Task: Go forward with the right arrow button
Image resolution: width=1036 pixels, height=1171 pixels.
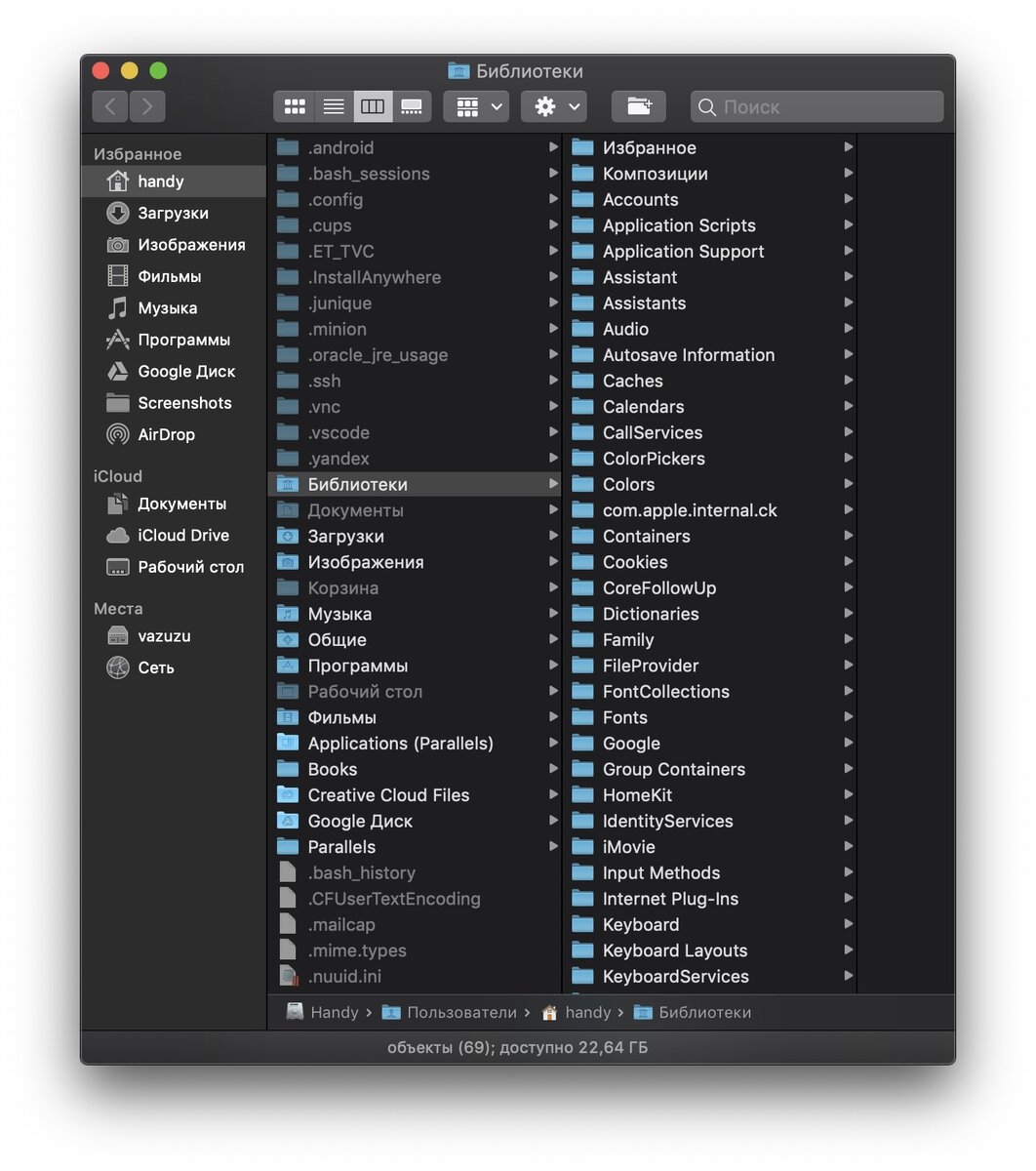Action: click(x=147, y=106)
